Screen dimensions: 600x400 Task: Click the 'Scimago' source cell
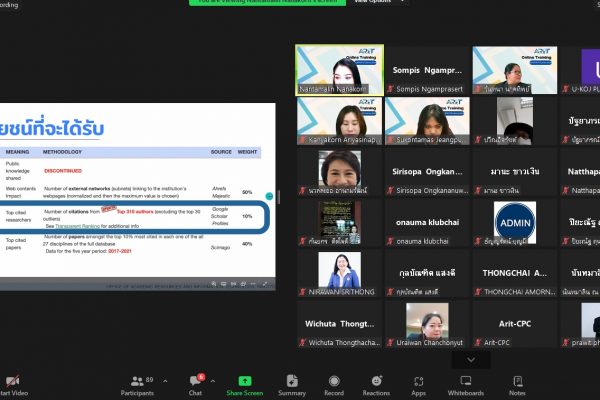220,248
